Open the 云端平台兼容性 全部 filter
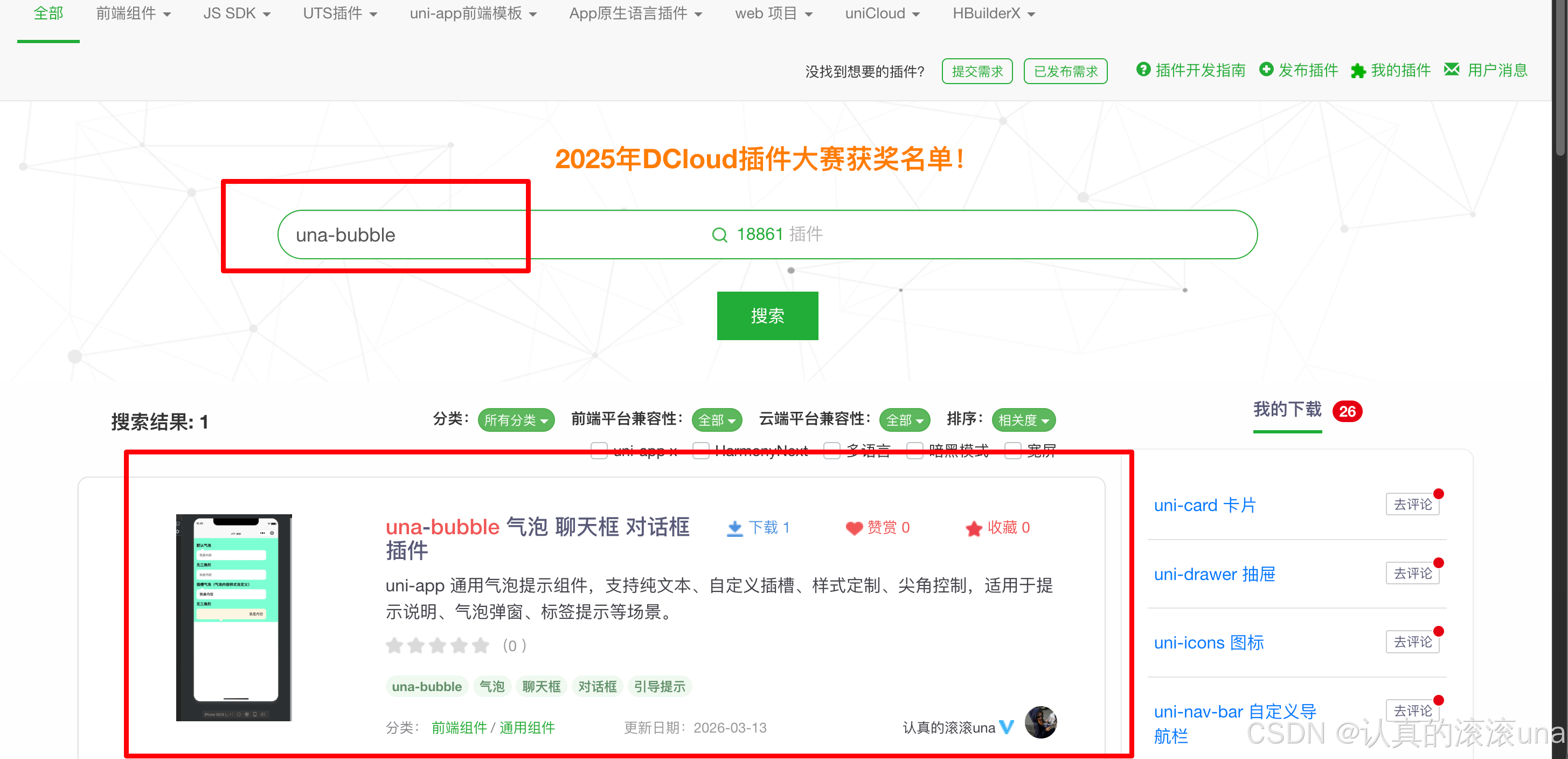This screenshot has height=759, width=1568. tap(905, 420)
